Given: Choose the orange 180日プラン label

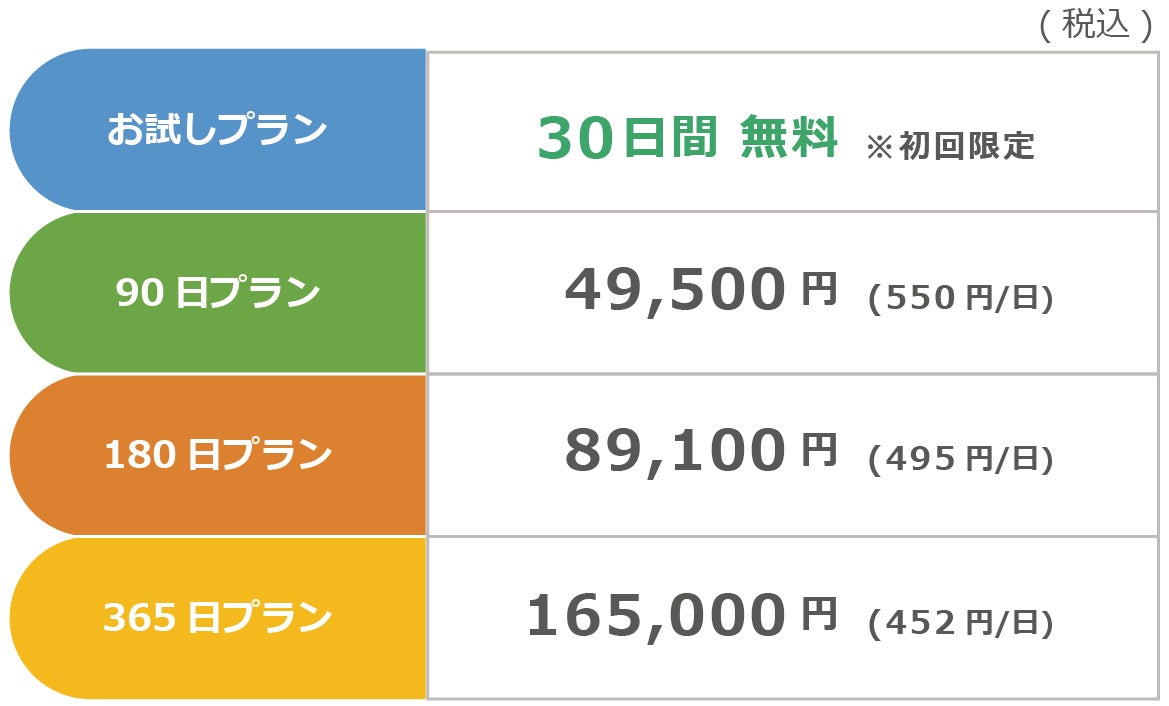Looking at the screenshot, I should tap(217, 455).
